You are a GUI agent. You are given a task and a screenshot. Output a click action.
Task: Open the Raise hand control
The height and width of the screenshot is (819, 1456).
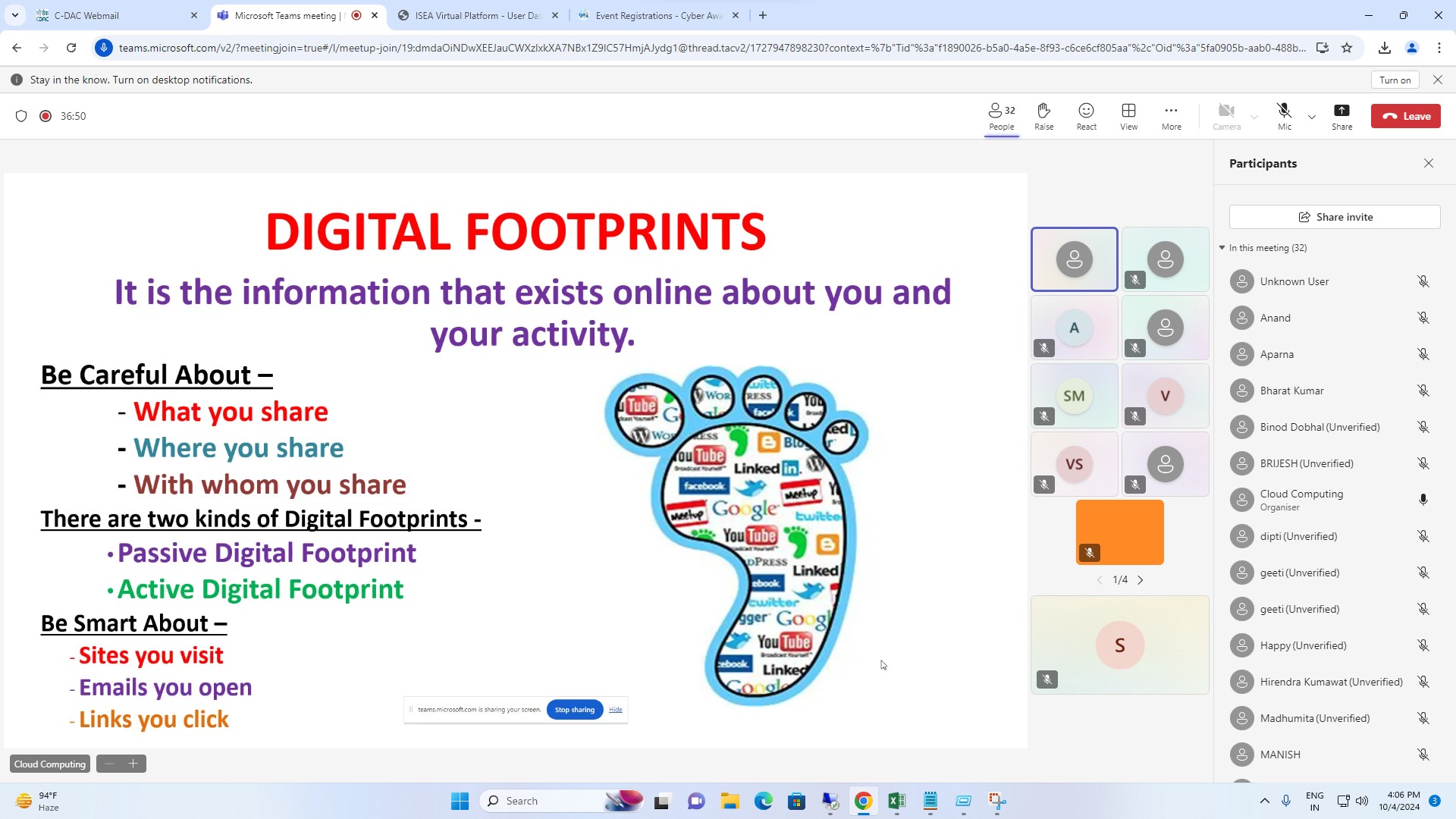click(1043, 116)
